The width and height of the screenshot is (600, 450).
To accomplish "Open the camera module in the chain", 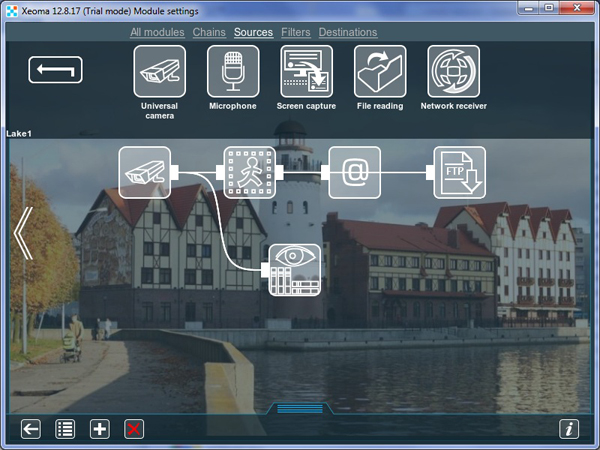I will pos(145,173).
